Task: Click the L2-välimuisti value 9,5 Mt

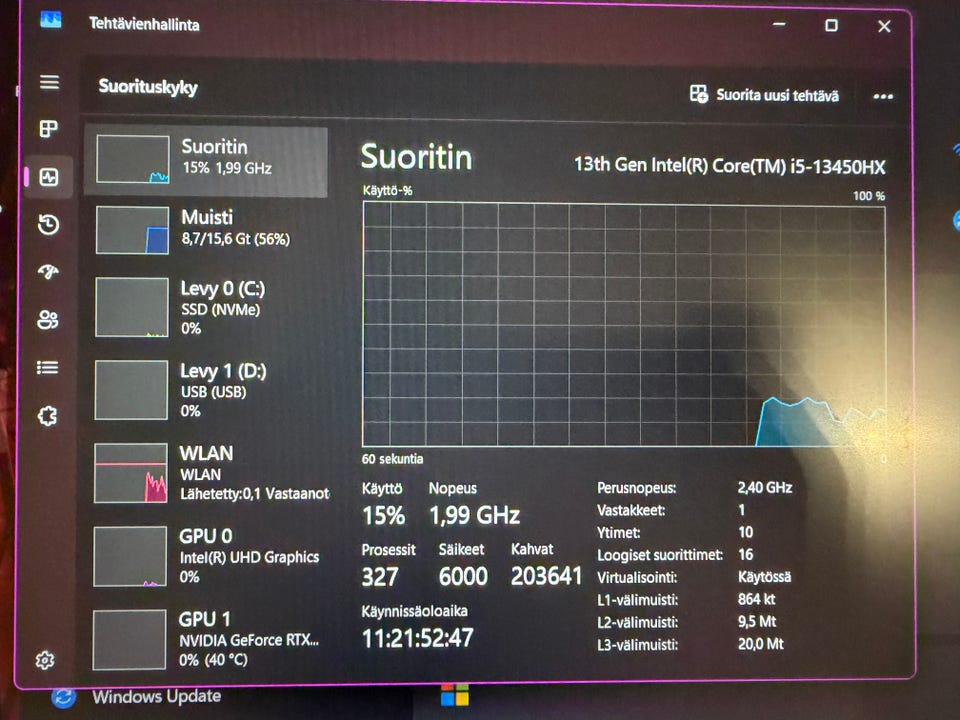Action: tap(757, 621)
